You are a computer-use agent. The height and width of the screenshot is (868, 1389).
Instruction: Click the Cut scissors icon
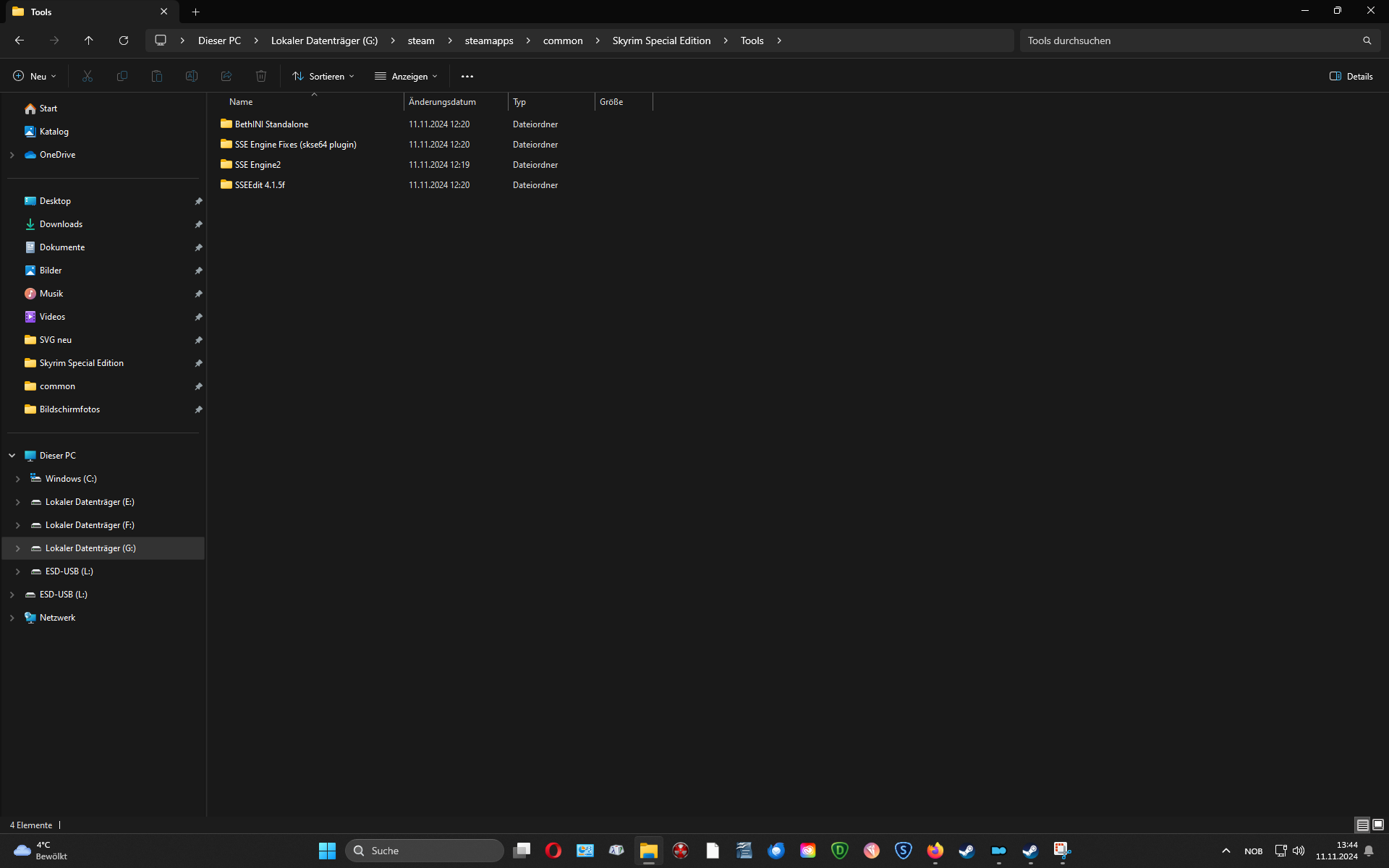coord(88,76)
